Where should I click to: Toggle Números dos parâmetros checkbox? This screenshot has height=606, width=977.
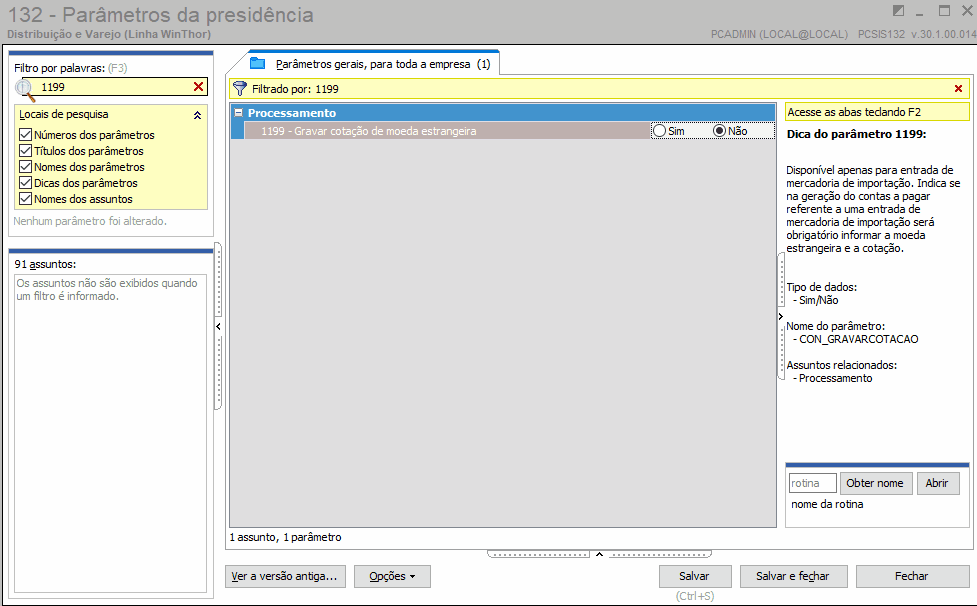point(26,135)
